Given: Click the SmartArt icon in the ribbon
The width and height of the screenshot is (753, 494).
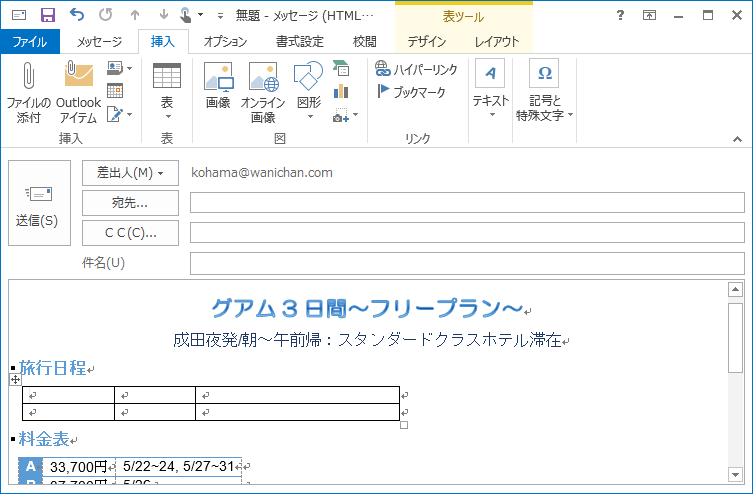Looking at the screenshot, I should tap(341, 68).
